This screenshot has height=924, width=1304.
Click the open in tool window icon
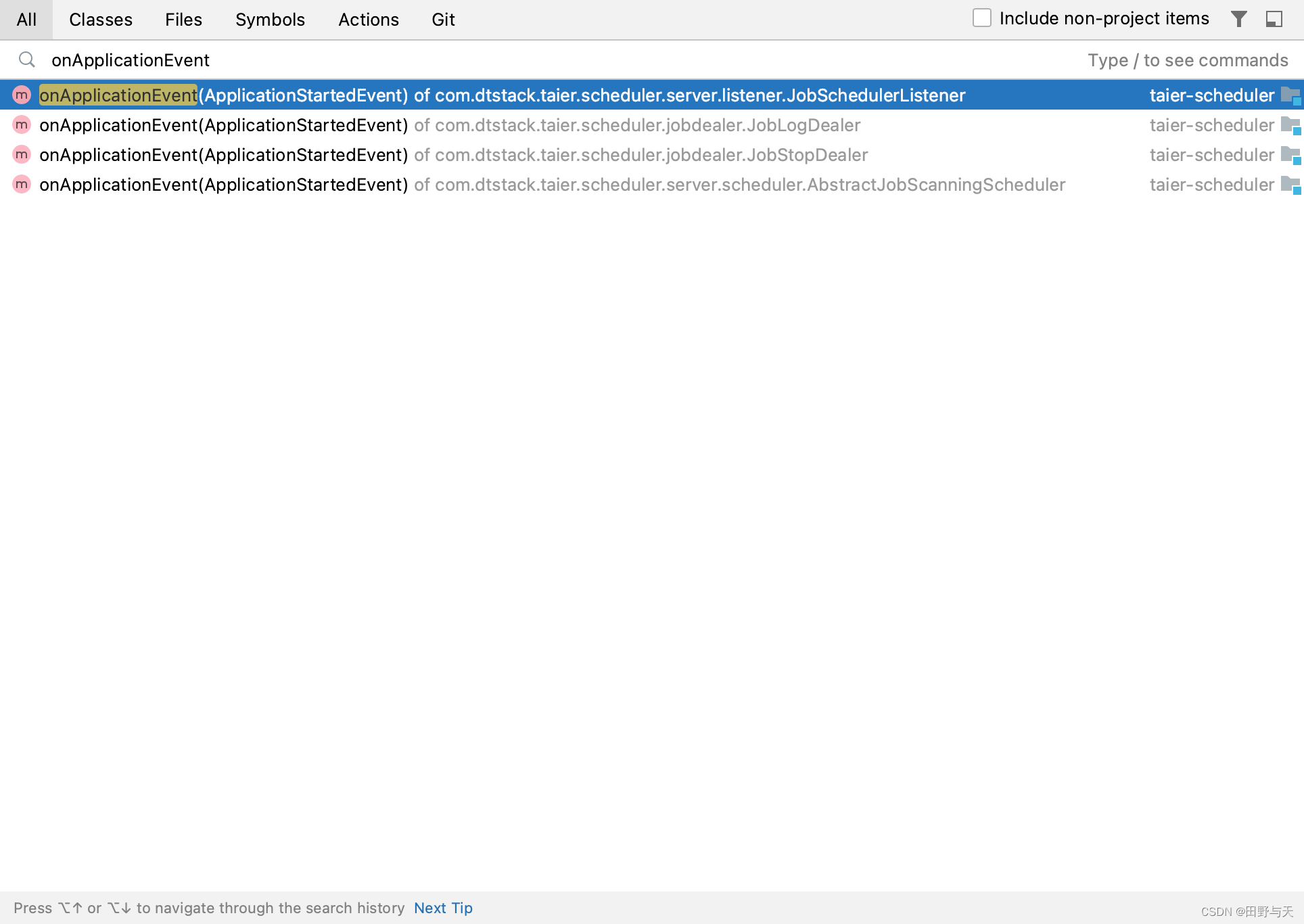point(1274,19)
